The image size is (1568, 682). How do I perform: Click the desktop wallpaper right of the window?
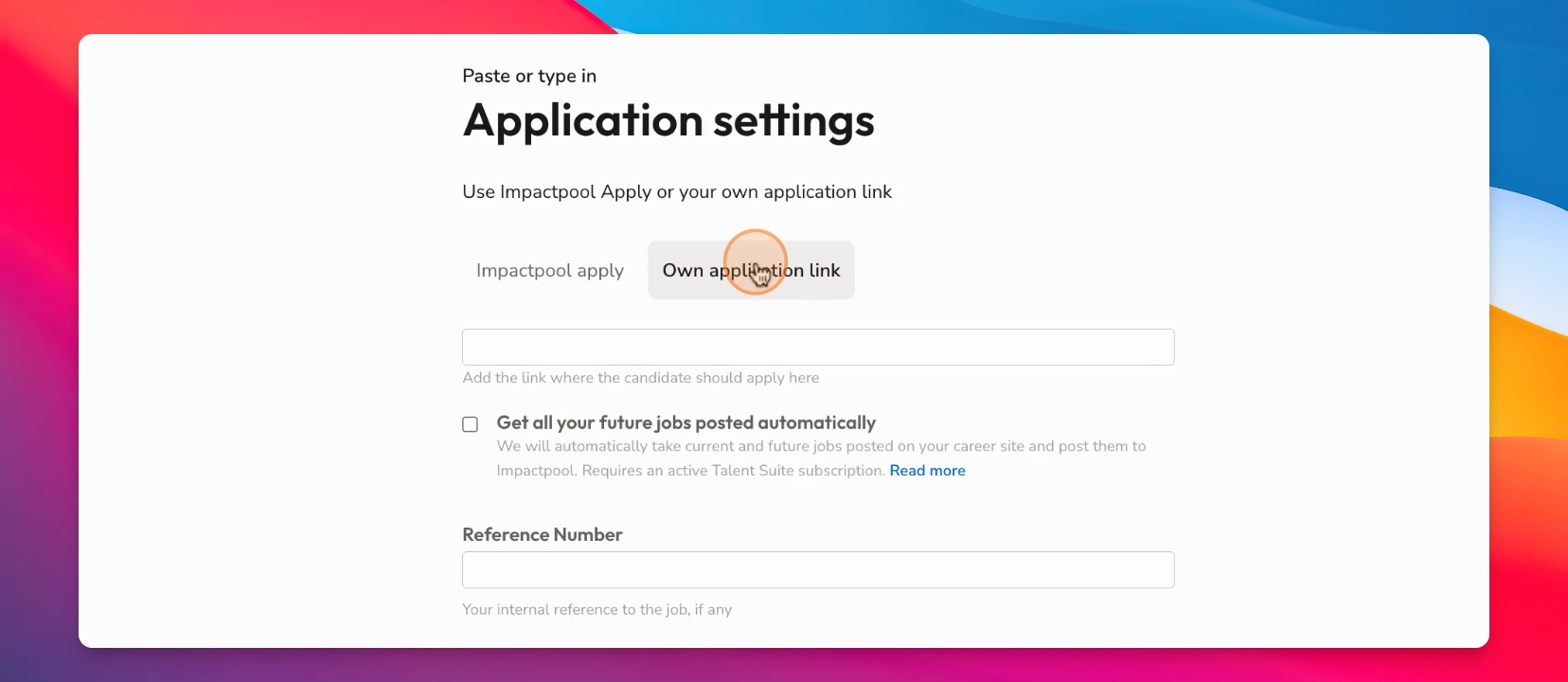[1528, 341]
